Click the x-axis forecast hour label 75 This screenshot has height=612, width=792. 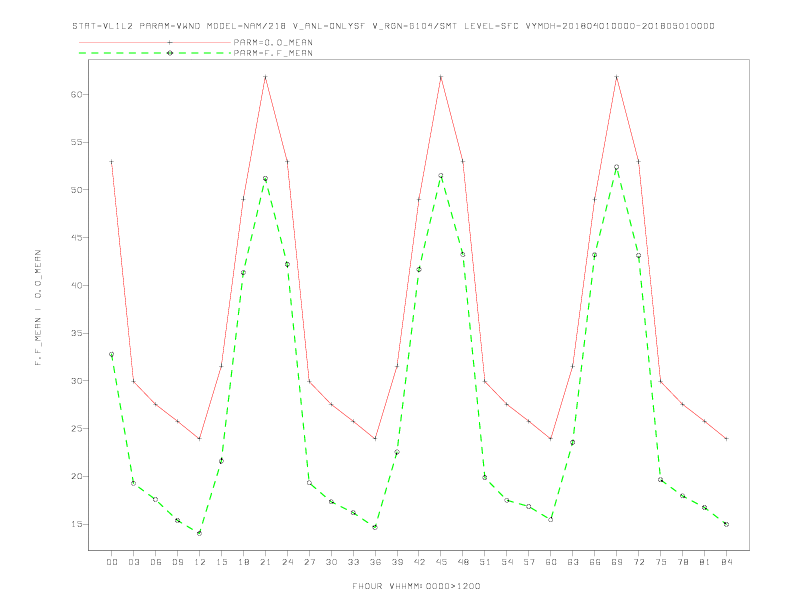pos(661,562)
